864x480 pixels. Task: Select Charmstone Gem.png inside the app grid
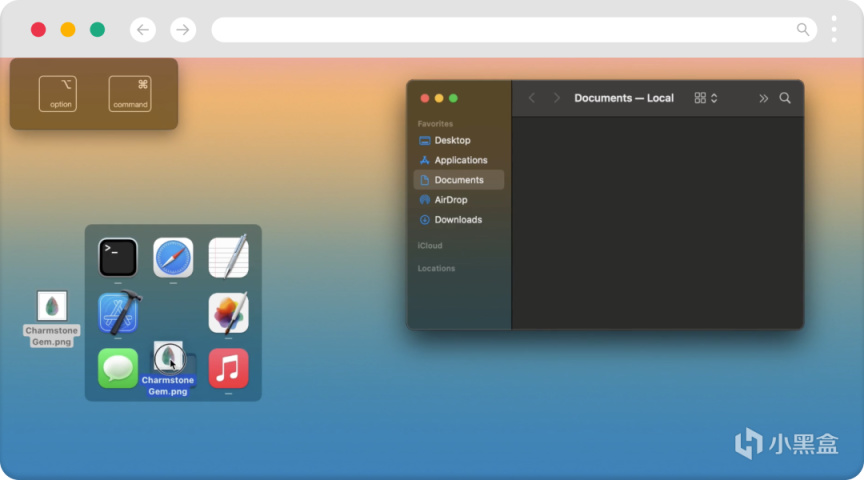[x=168, y=368]
